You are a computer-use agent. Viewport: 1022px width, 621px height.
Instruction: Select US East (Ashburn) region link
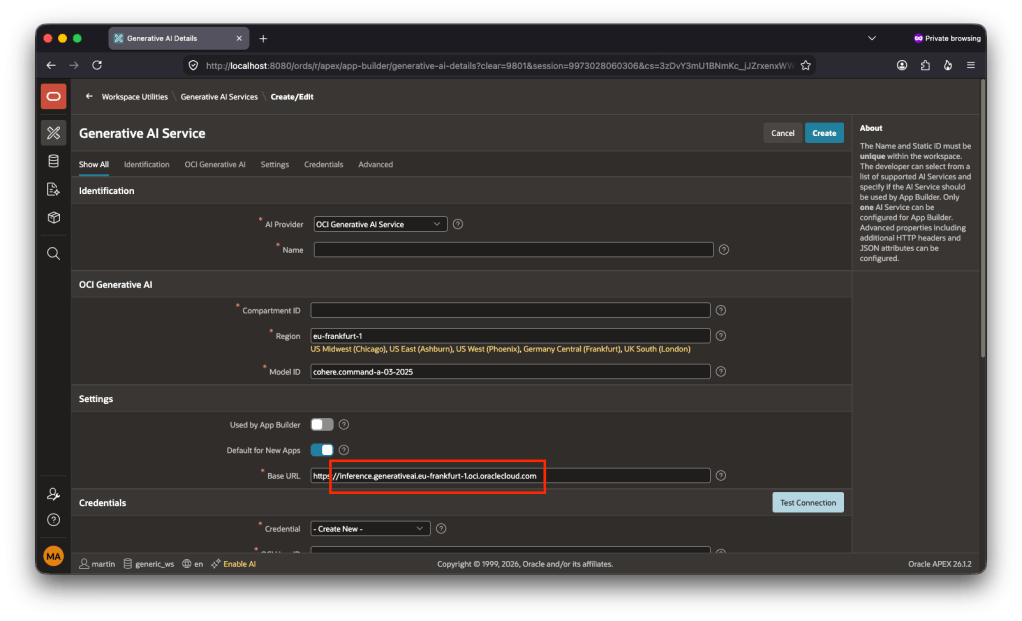(x=421, y=349)
